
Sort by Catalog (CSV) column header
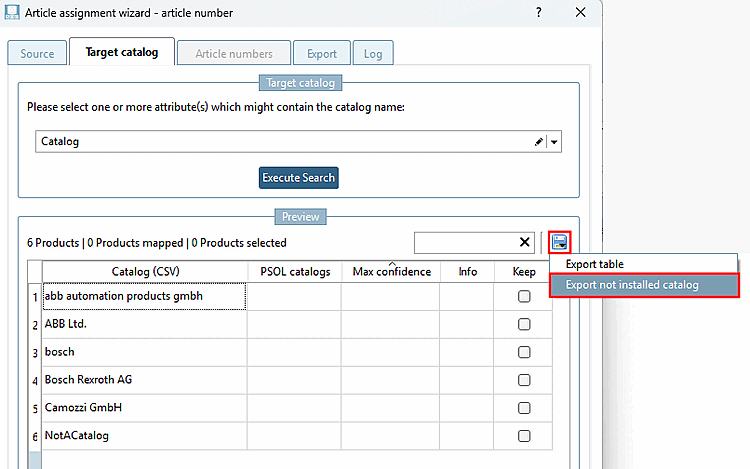(x=145, y=272)
